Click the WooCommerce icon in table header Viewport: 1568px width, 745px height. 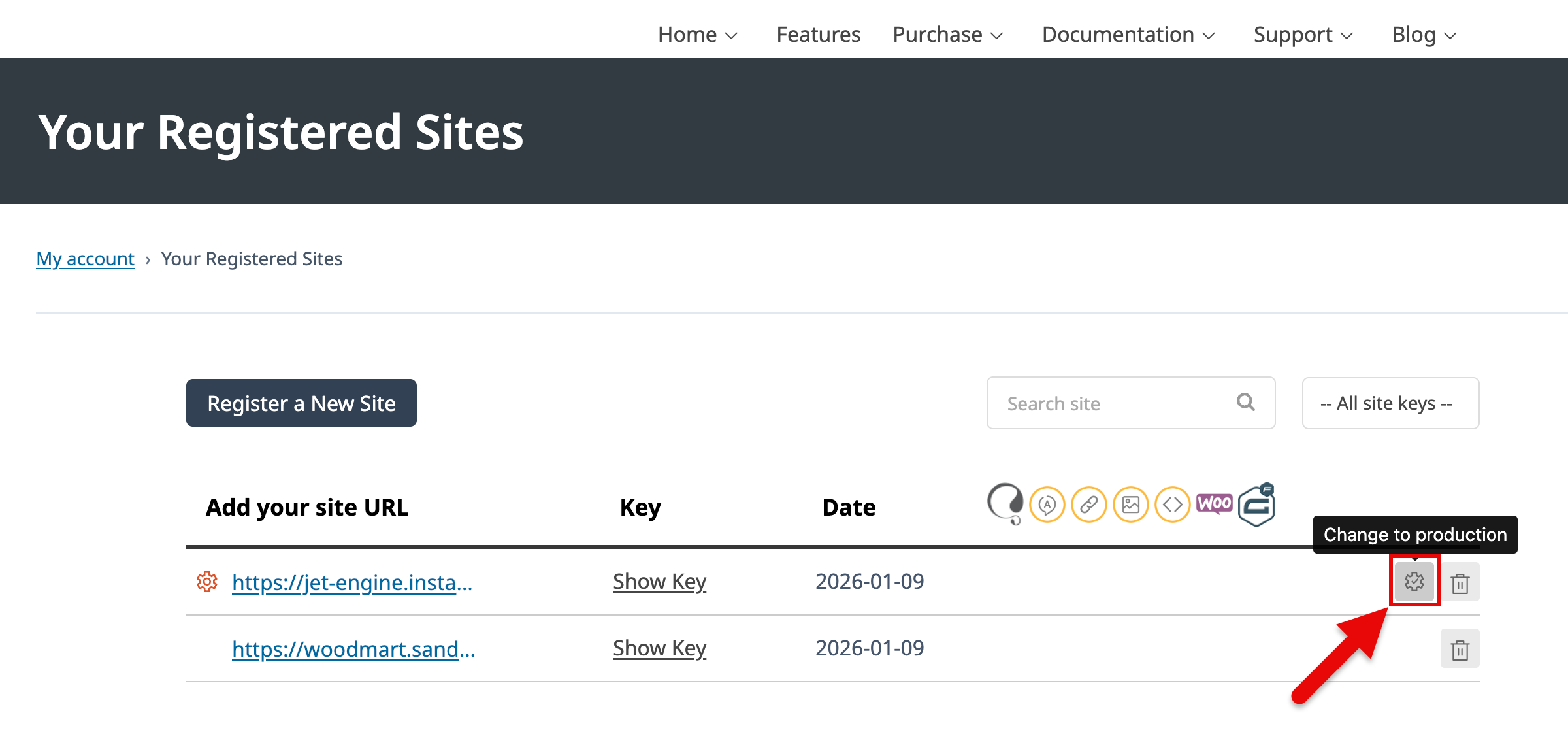pyautogui.click(x=1214, y=504)
